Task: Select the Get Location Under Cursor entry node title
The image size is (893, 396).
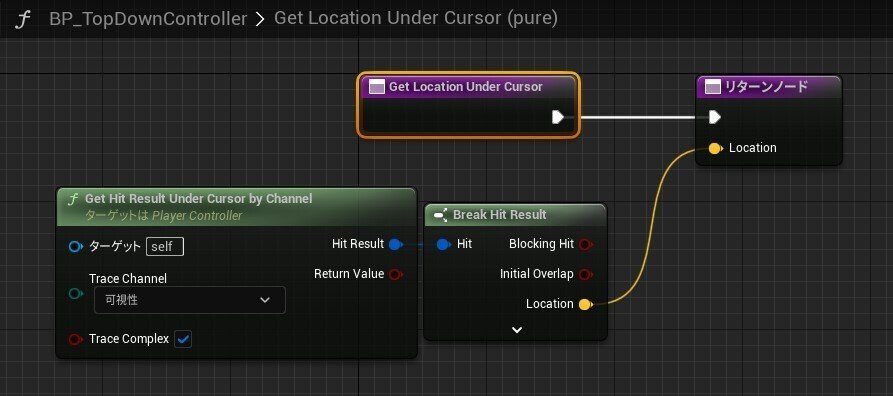Action: pos(466,87)
